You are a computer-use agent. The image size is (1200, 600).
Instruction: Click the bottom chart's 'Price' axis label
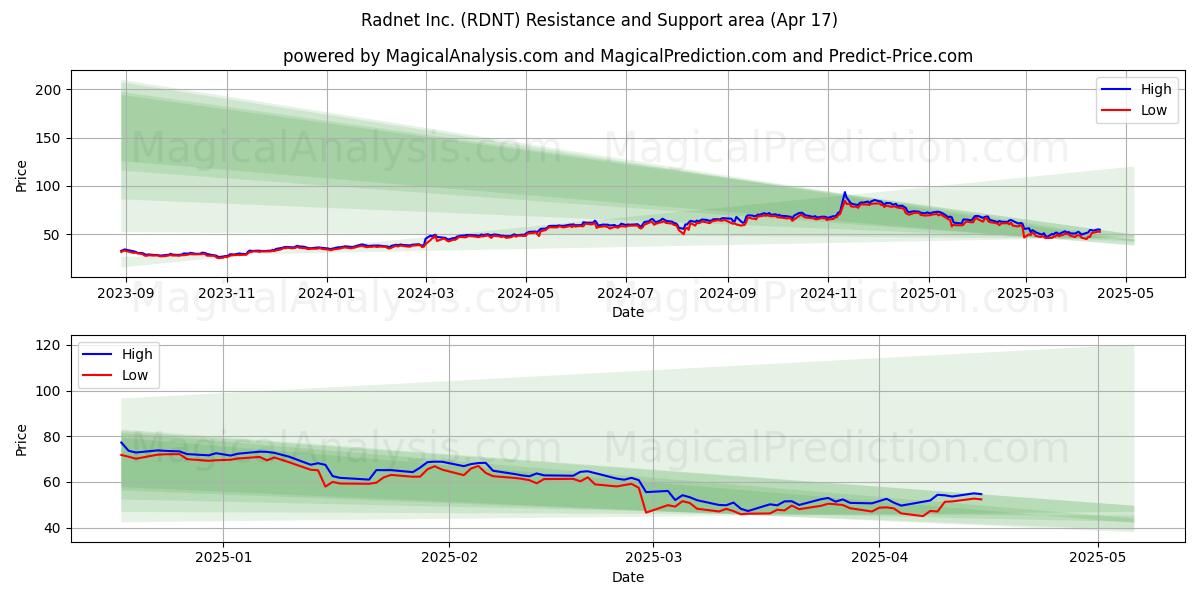coord(22,439)
